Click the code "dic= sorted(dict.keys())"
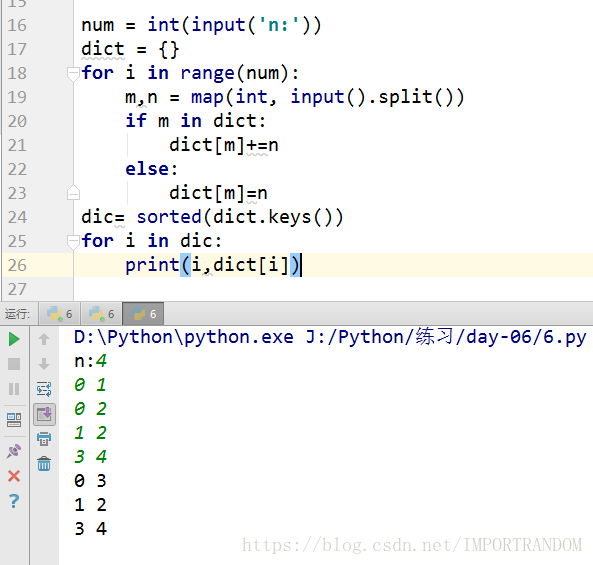This screenshot has width=593, height=565. point(212,217)
